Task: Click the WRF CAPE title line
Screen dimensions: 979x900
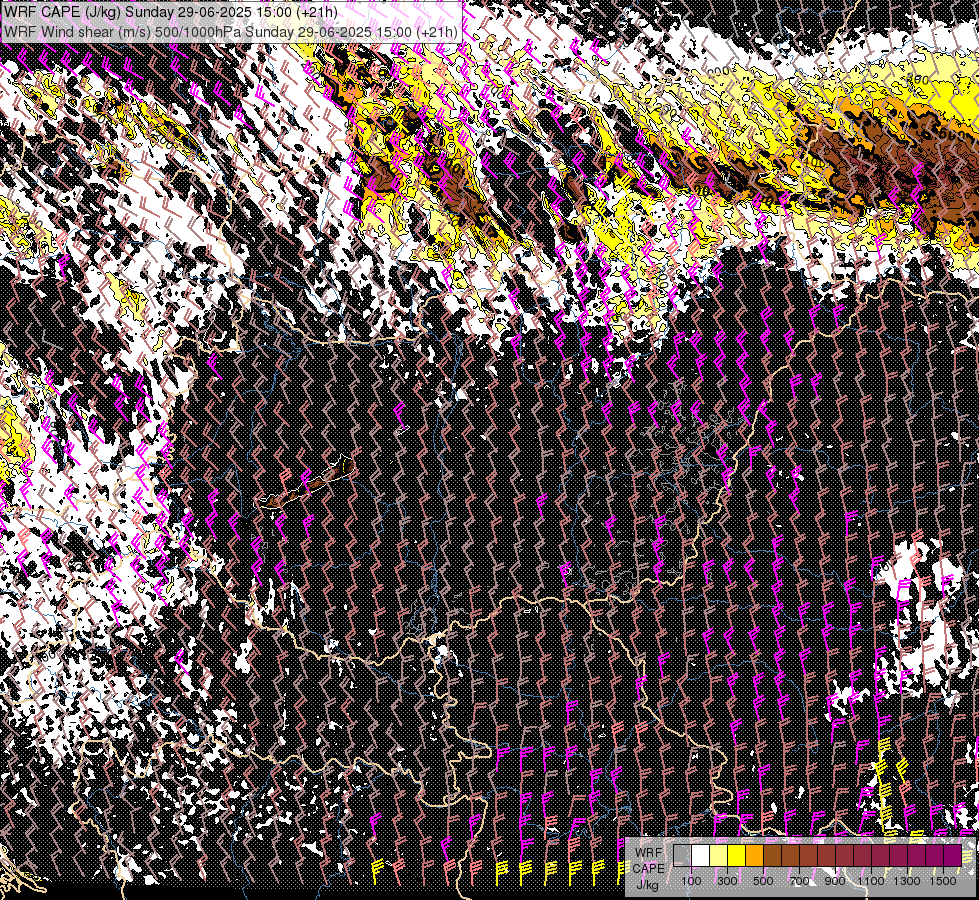Action: coord(170,12)
